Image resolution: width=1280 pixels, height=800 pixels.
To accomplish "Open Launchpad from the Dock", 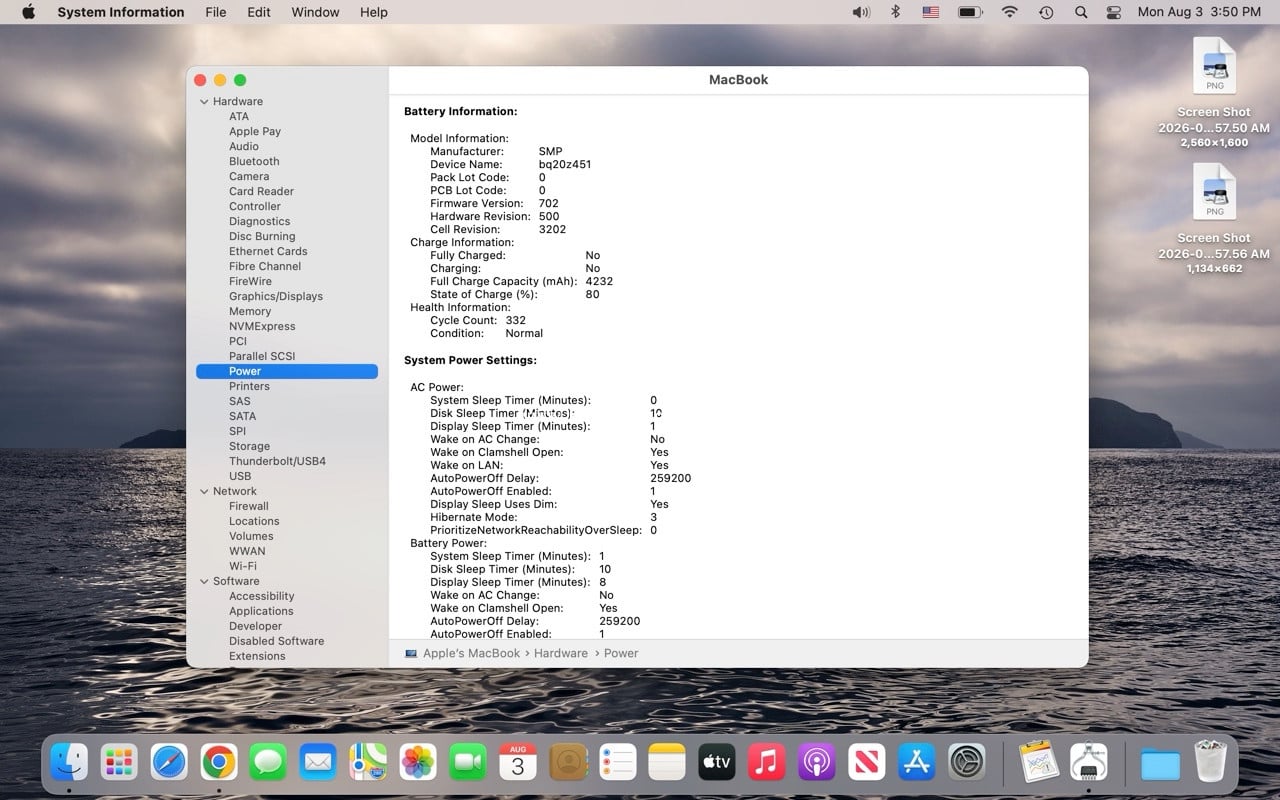I will pos(119,763).
